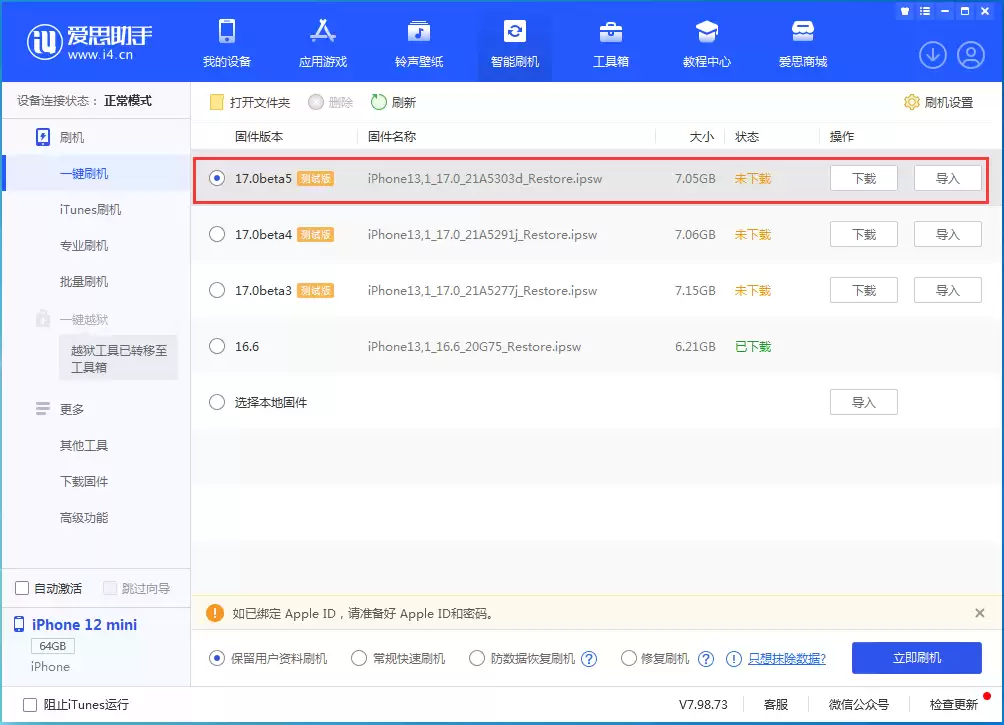The width and height of the screenshot is (1004, 725).
Task: Close the Apple ID warning banner
Action: [x=979, y=613]
